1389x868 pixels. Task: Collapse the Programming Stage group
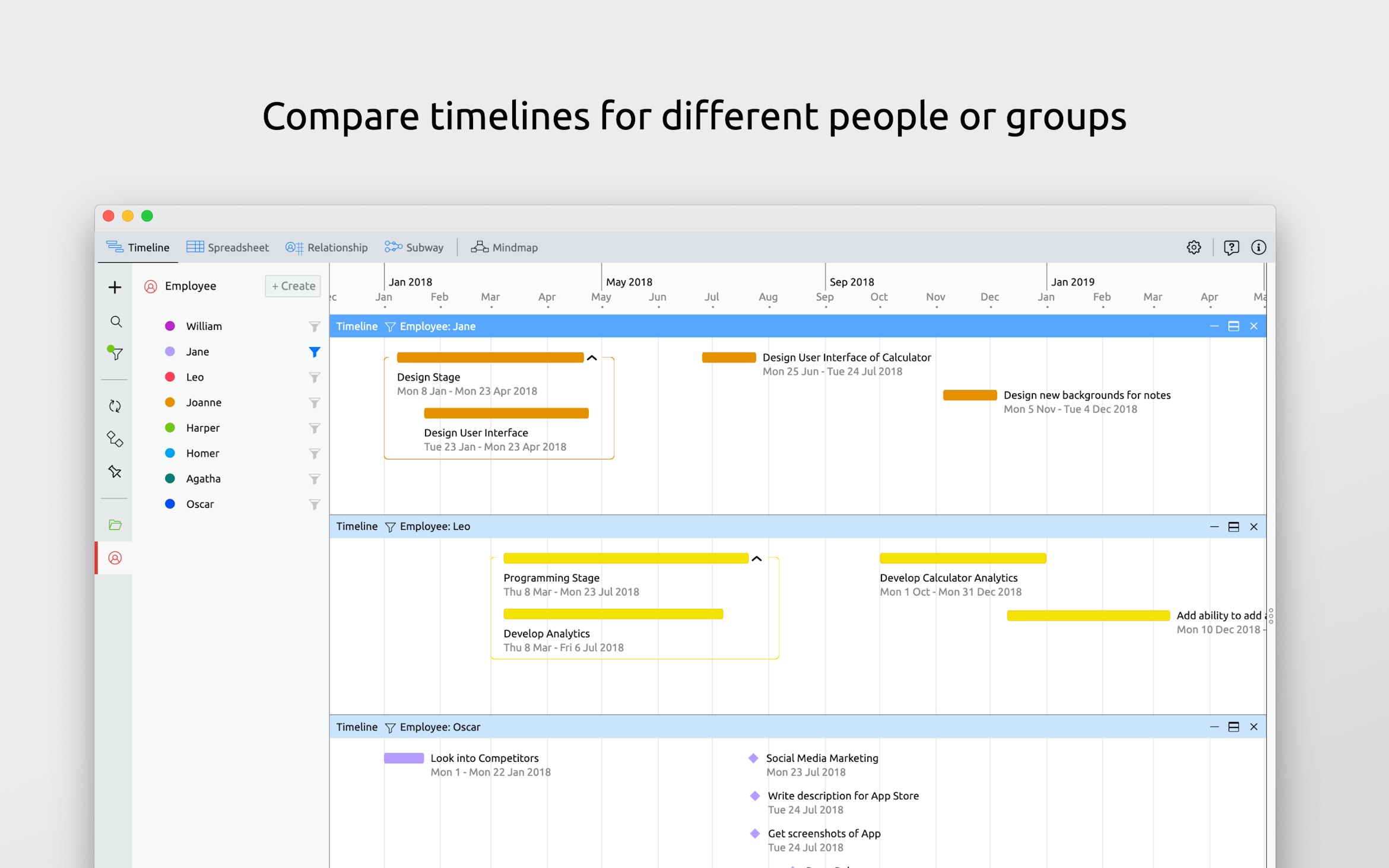(757, 558)
